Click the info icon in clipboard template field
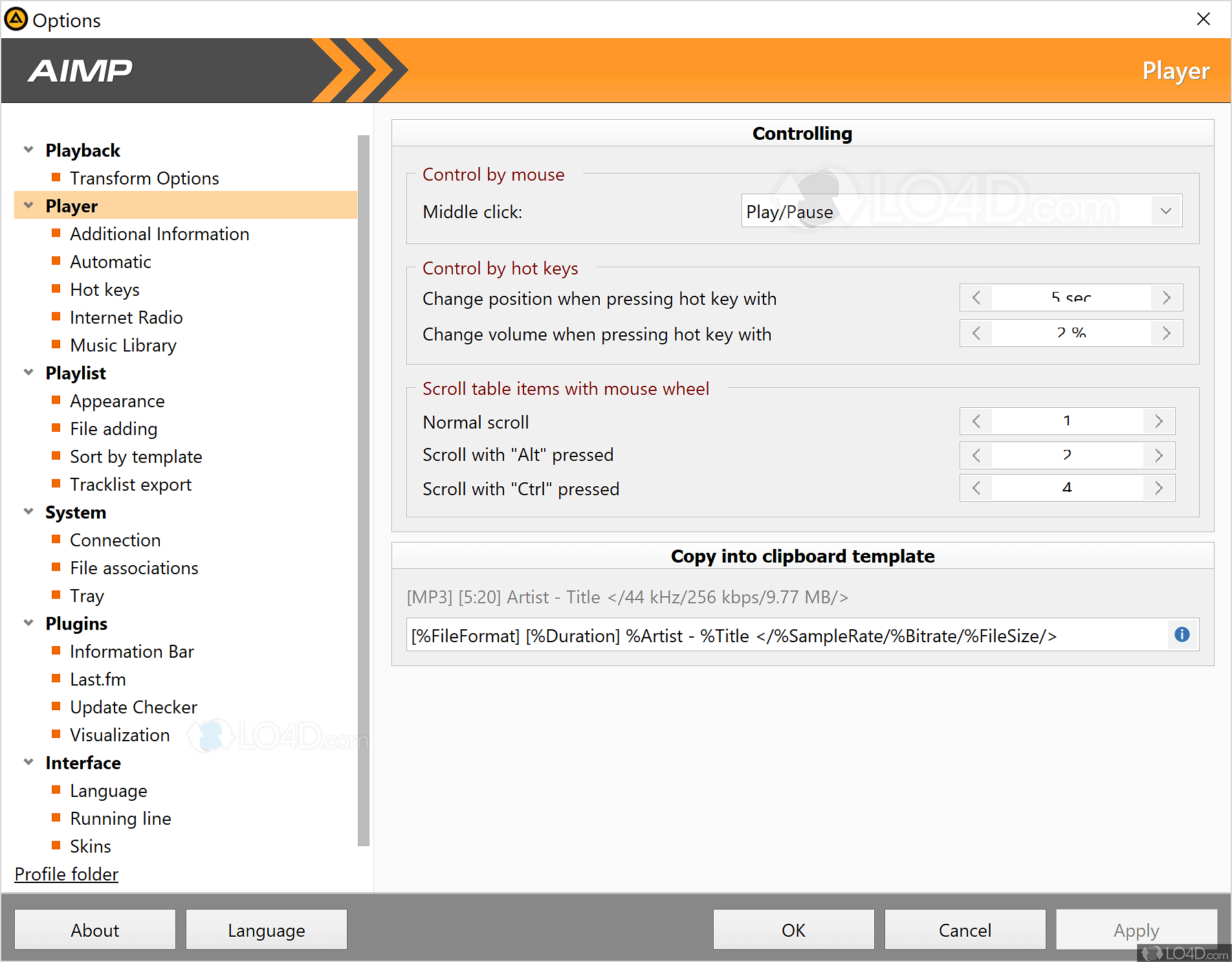 [x=1182, y=634]
